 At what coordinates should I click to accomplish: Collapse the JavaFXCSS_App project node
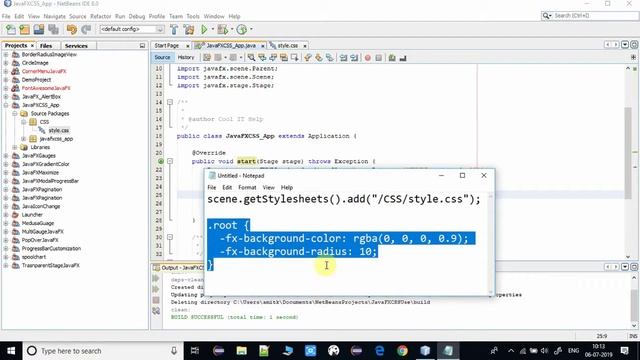click(x=6, y=105)
